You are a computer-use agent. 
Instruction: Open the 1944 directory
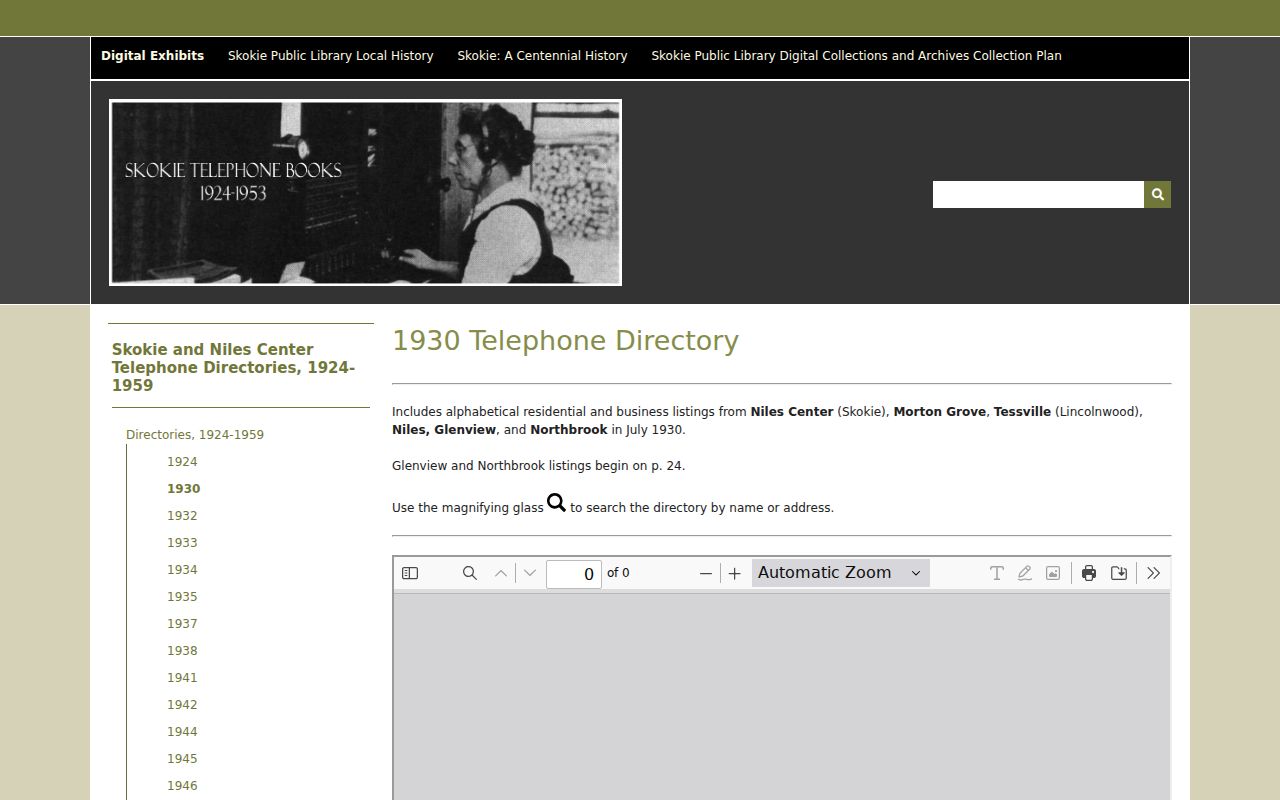point(182,732)
